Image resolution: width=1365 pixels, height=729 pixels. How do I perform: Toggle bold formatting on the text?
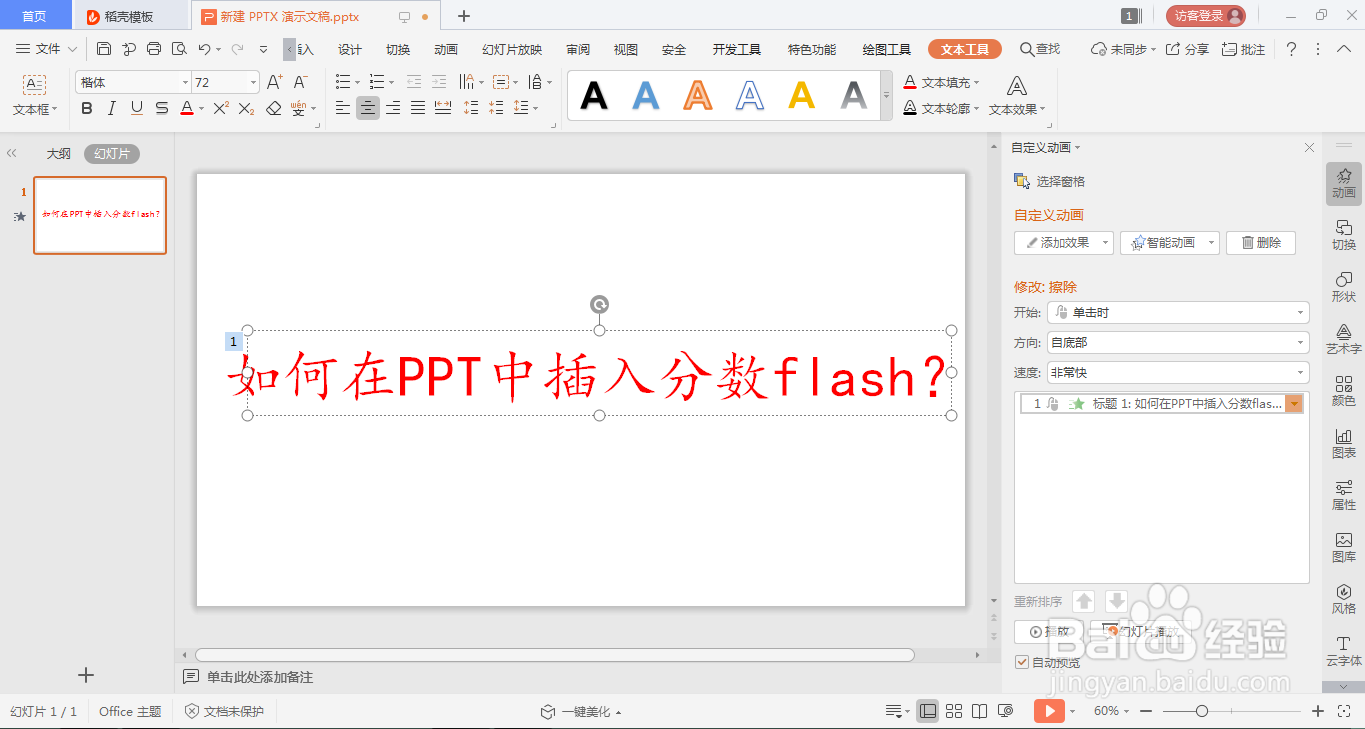(x=86, y=109)
